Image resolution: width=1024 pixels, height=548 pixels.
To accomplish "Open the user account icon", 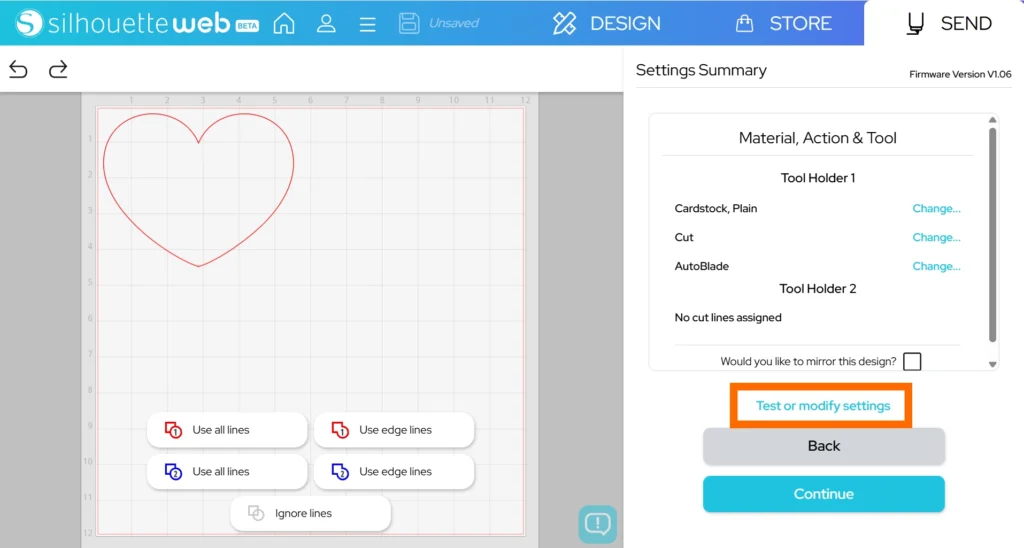I will [326, 23].
